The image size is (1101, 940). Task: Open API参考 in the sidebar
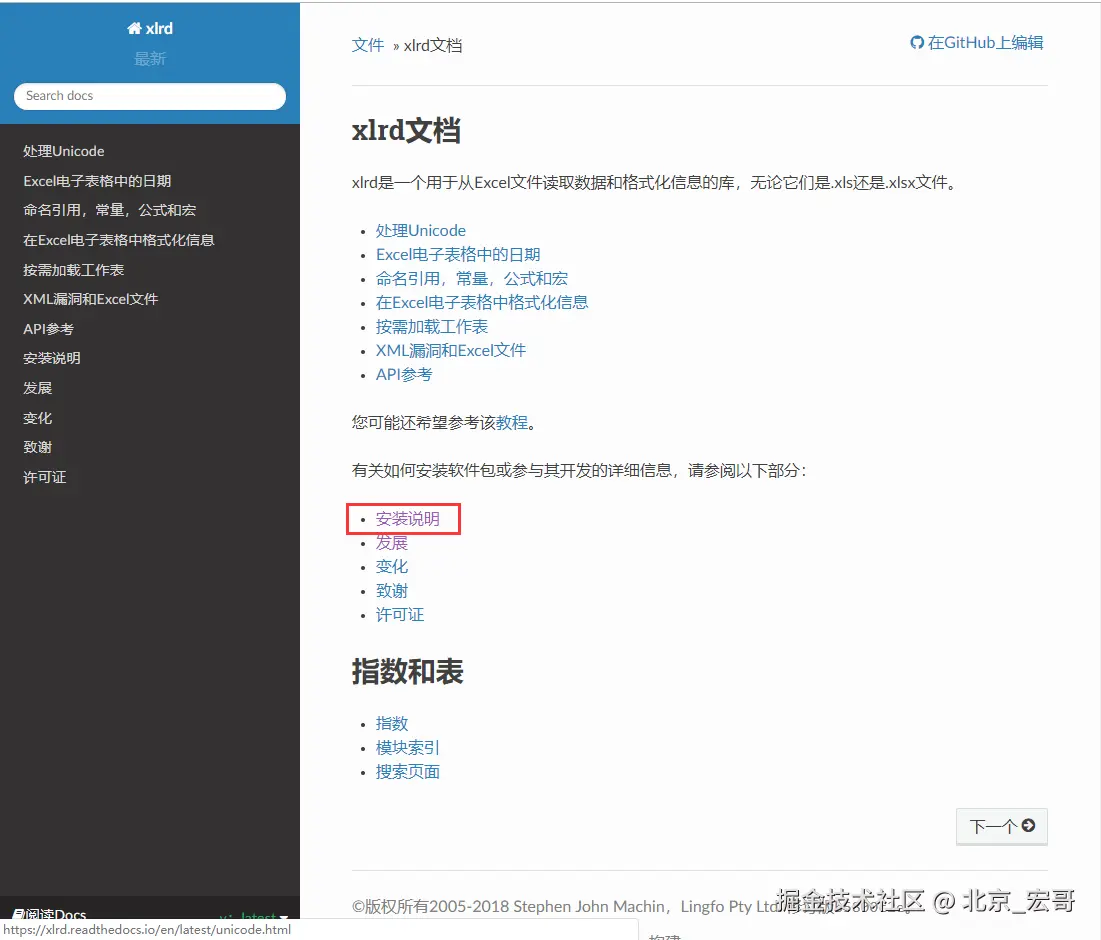click(x=48, y=329)
